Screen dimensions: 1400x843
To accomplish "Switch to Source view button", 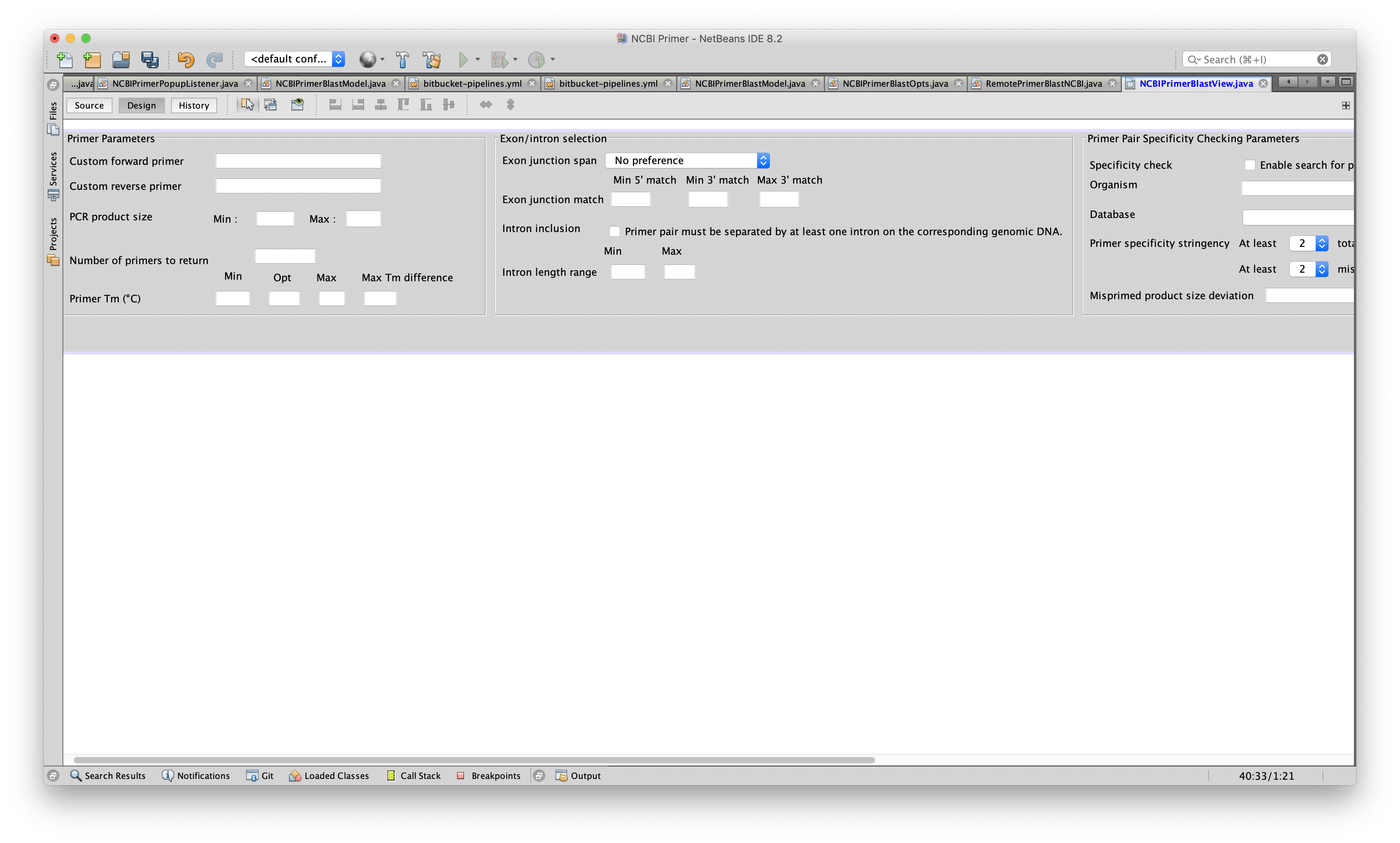I will pyautogui.click(x=89, y=105).
